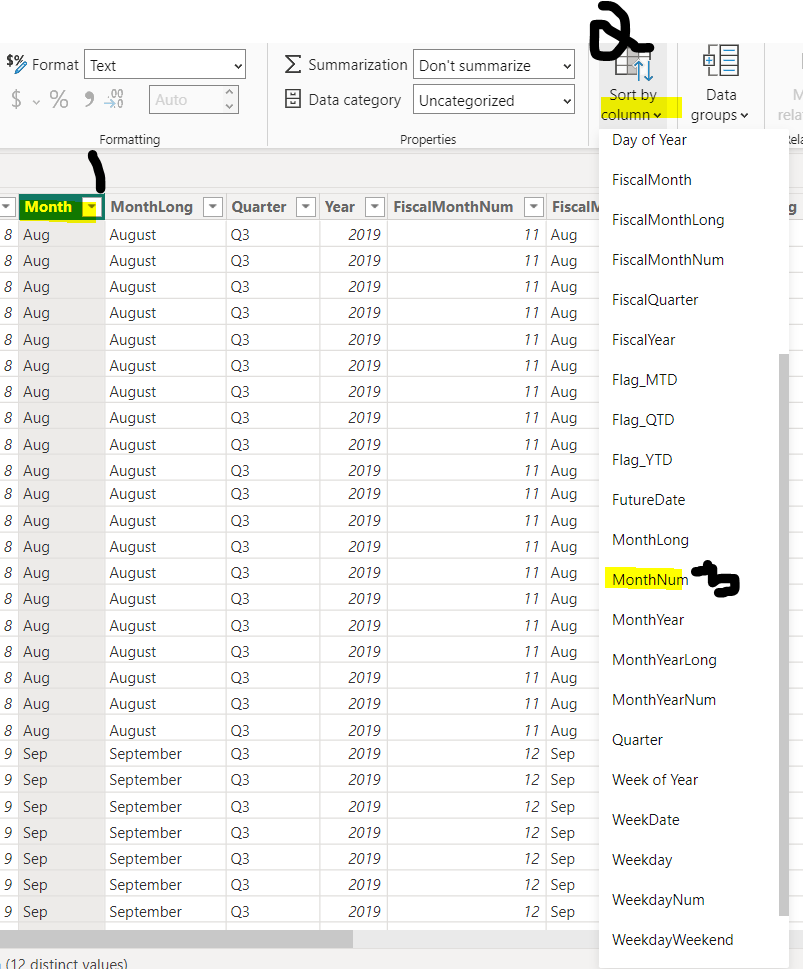Open the Month column filter dropdown
Viewport: 803px width, 969px height.
click(91, 207)
